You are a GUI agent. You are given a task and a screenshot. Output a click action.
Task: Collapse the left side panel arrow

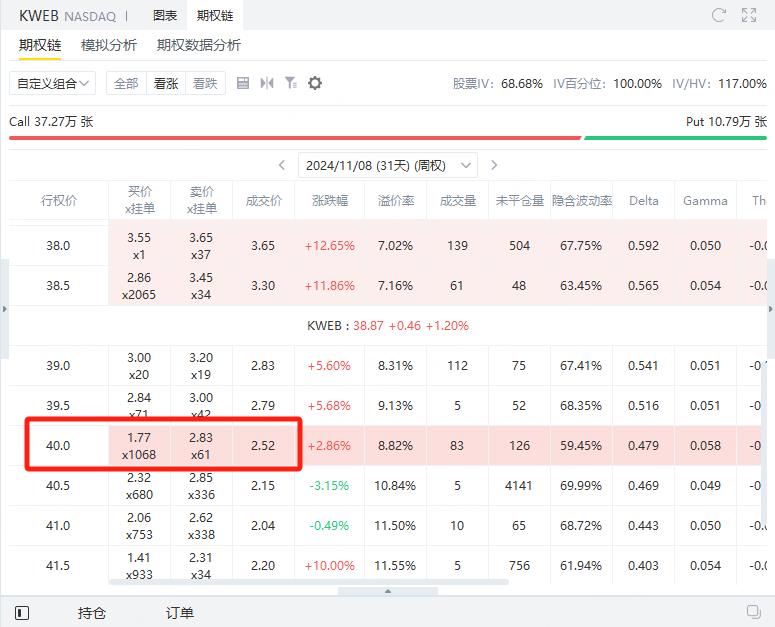pyautogui.click(x=4, y=309)
